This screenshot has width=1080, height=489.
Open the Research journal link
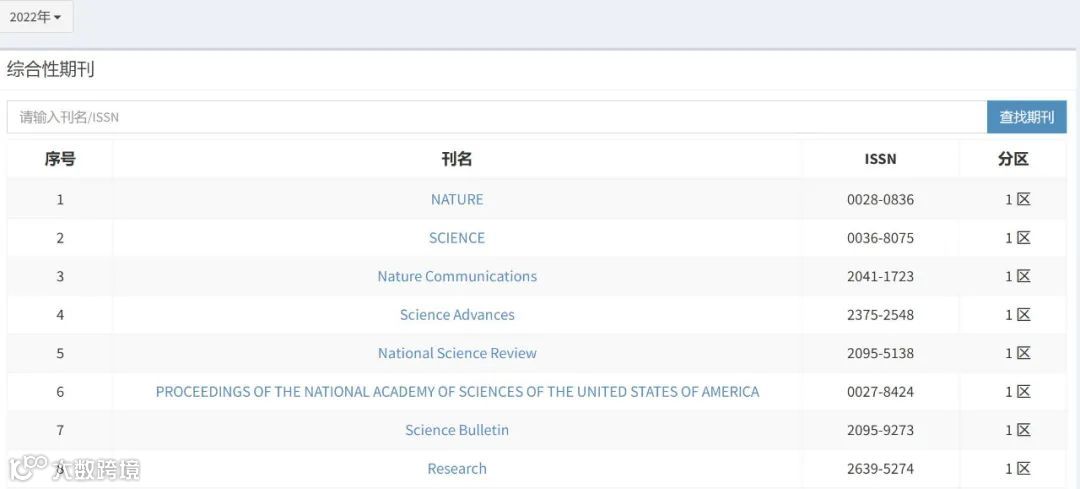(x=457, y=468)
